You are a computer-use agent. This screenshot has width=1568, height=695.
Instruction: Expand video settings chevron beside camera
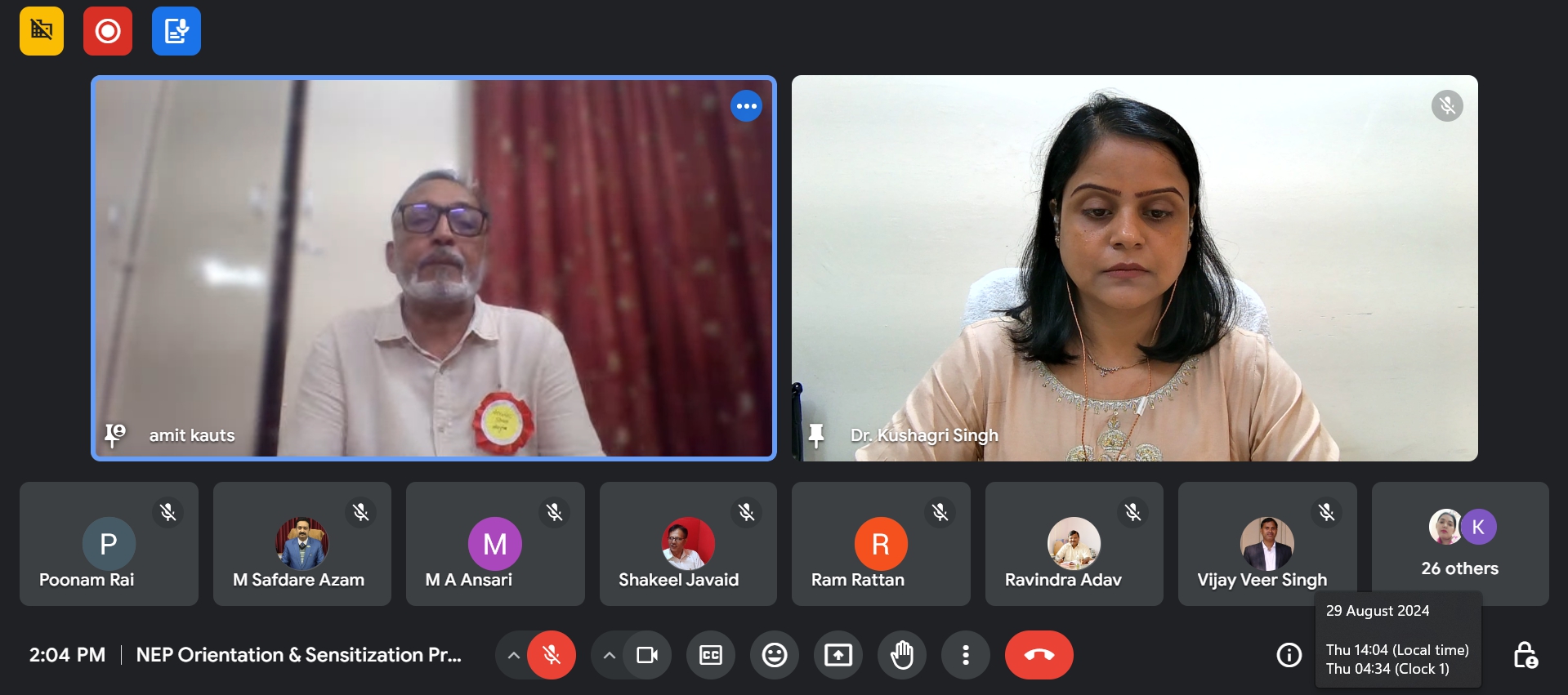610,655
